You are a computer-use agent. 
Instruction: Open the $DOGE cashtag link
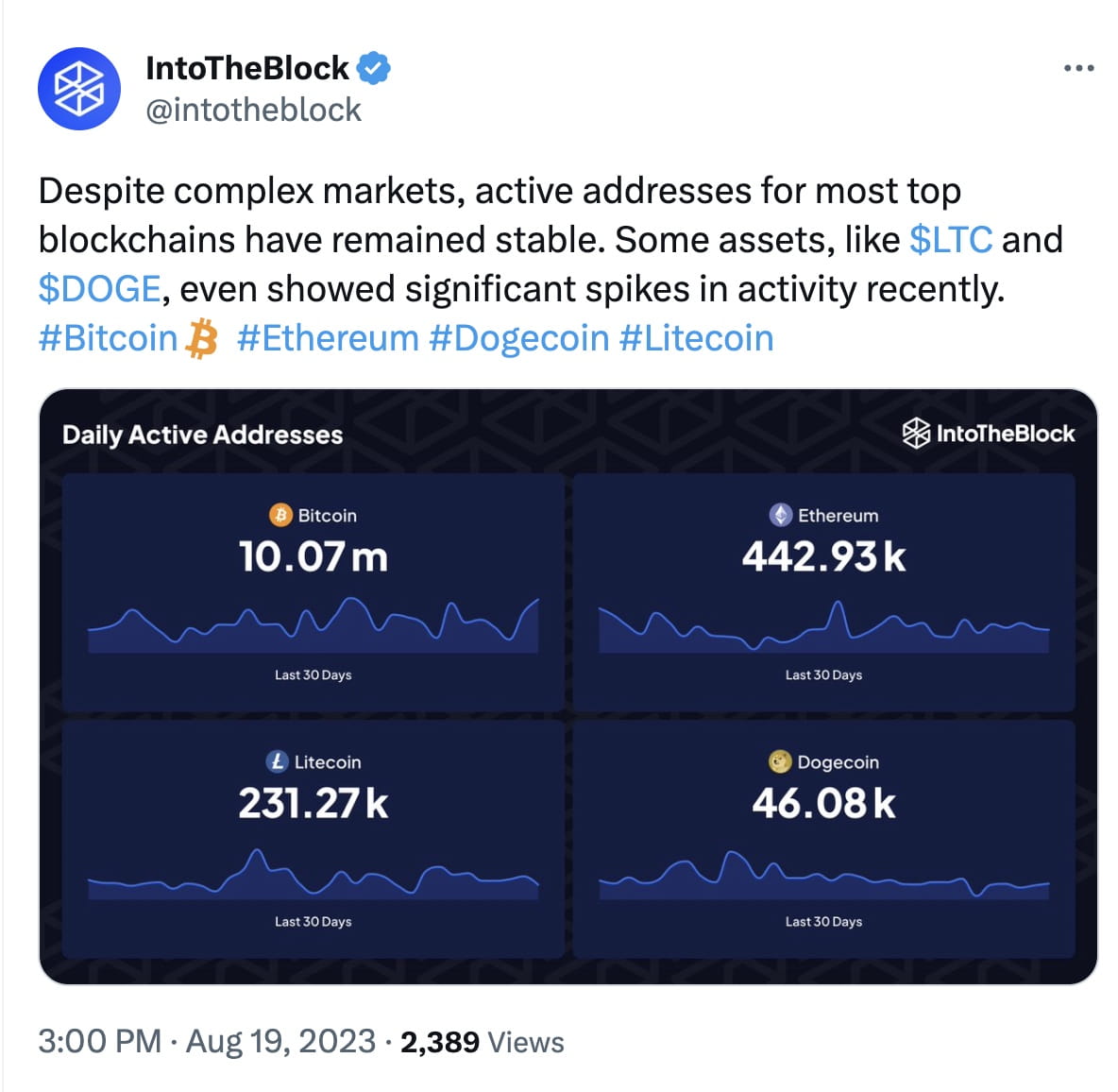(97, 288)
